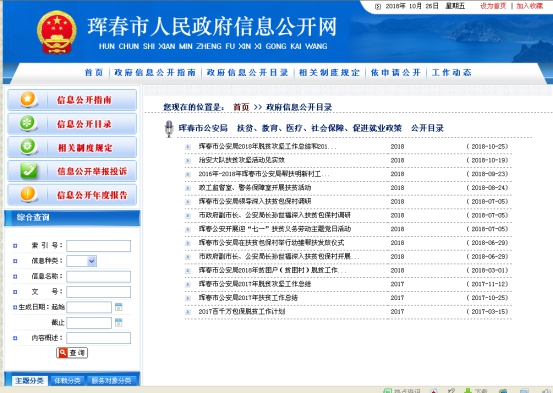Open 相关制度规定 sidebar button
553x393 pixels.
pyautogui.click(x=72, y=147)
